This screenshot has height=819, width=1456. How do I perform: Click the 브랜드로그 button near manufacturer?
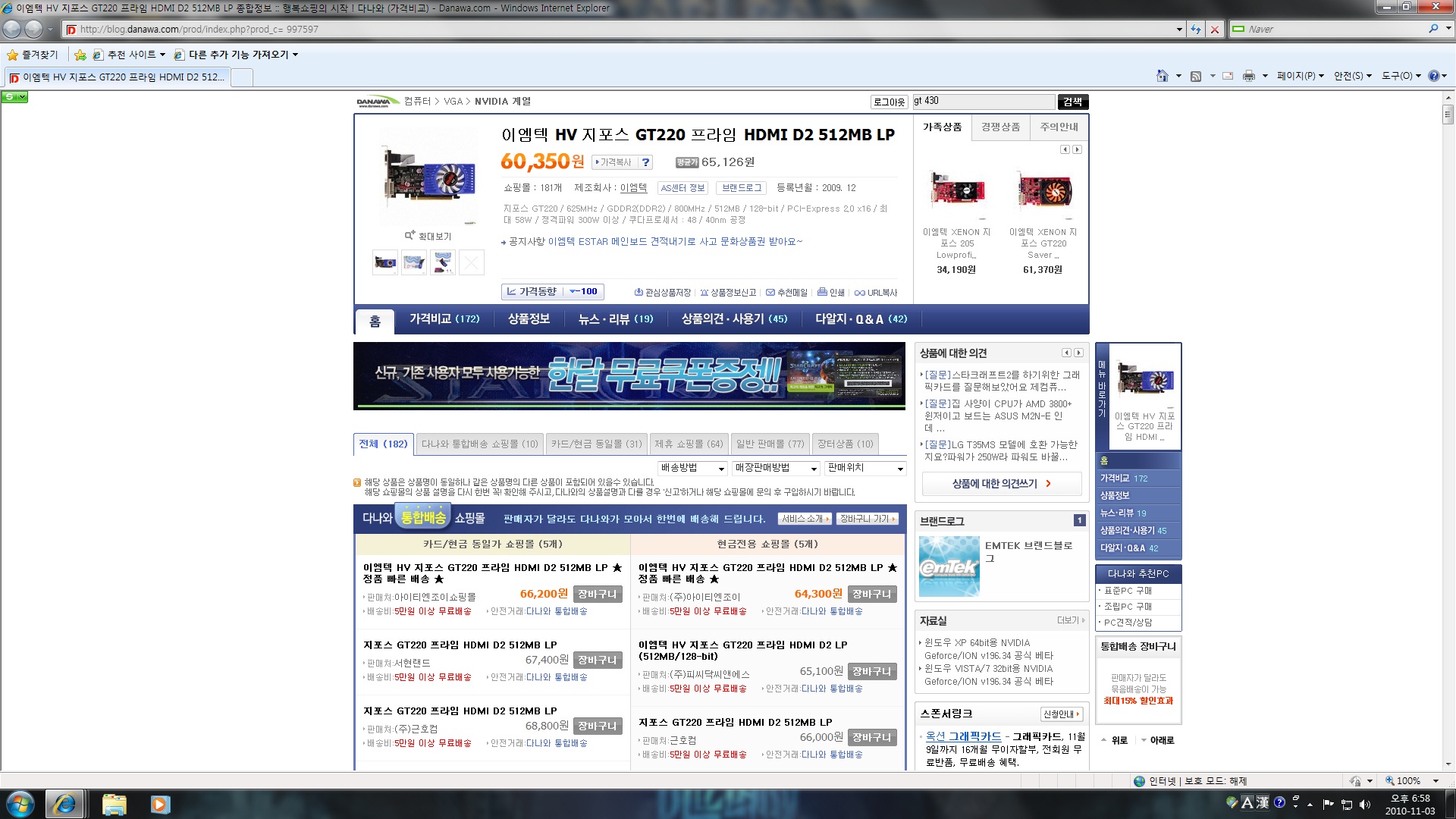(741, 188)
